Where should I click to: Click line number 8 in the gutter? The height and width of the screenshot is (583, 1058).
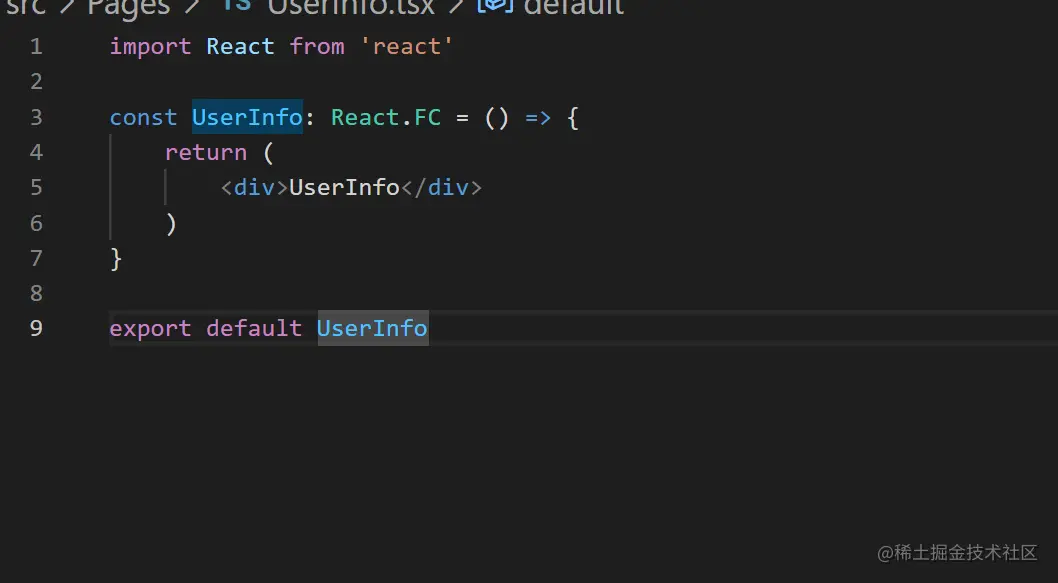click(36, 294)
